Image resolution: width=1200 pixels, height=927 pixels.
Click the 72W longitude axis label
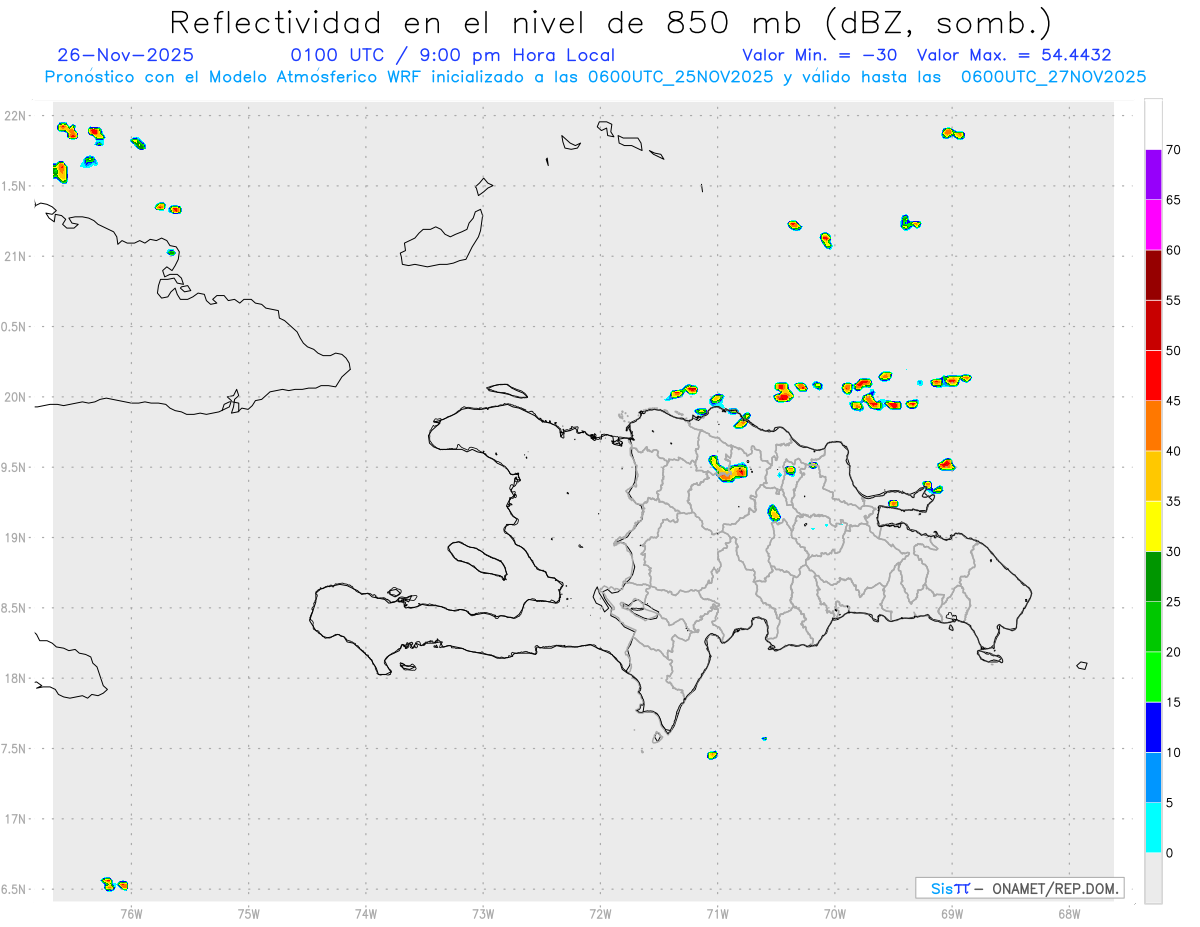click(x=600, y=913)
